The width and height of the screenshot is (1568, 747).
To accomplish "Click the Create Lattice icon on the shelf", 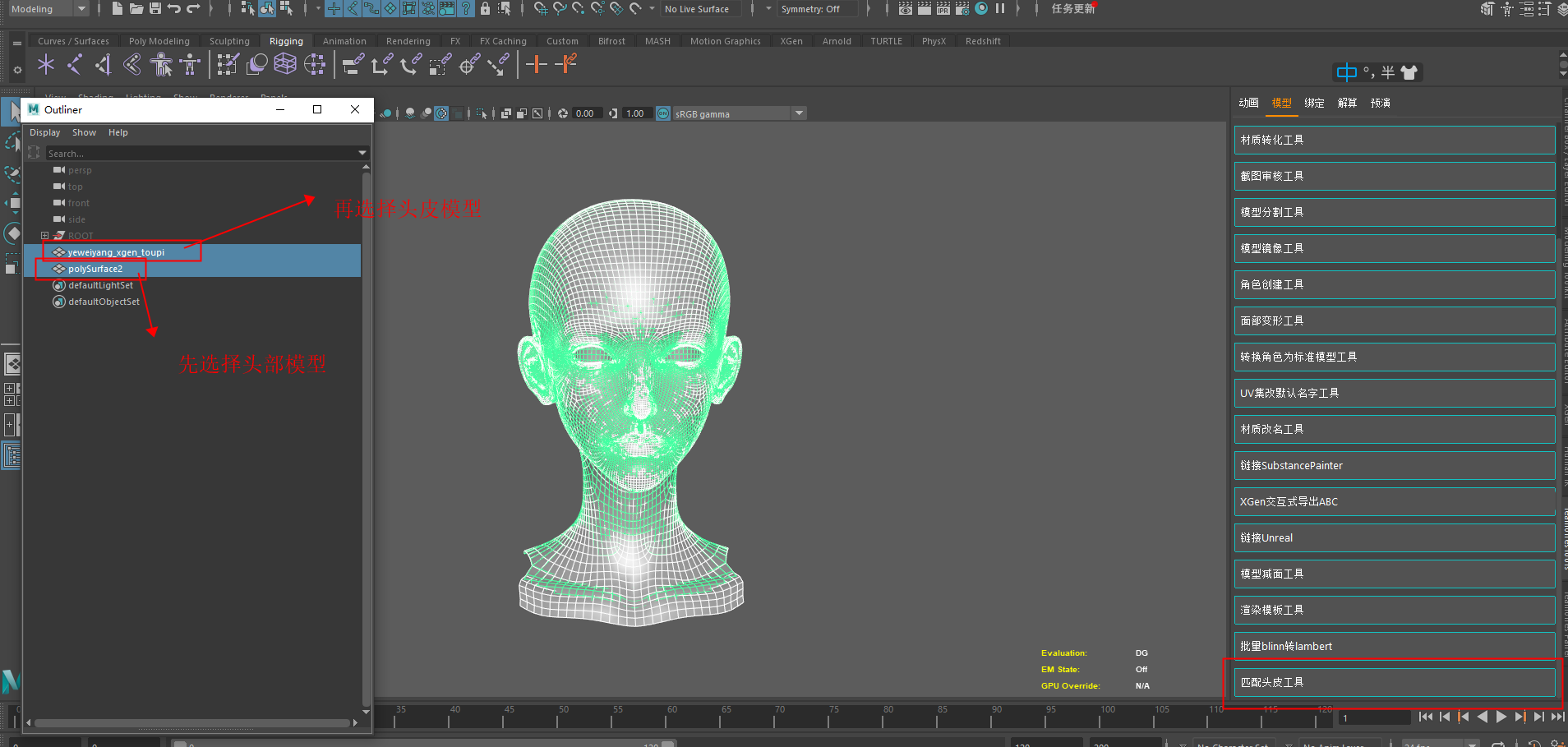I will click(x=284, y=64).
